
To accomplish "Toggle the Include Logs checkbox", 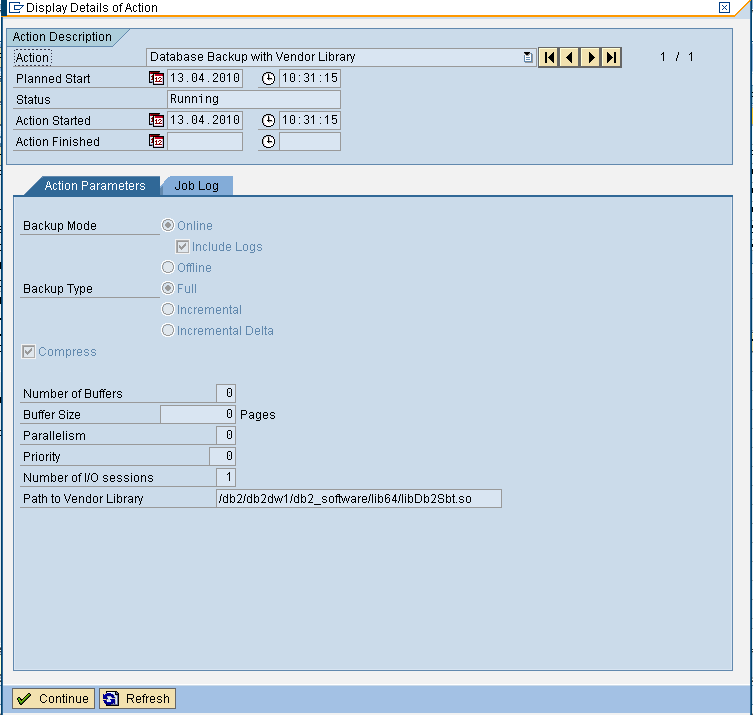I will (x=182, y=246).
